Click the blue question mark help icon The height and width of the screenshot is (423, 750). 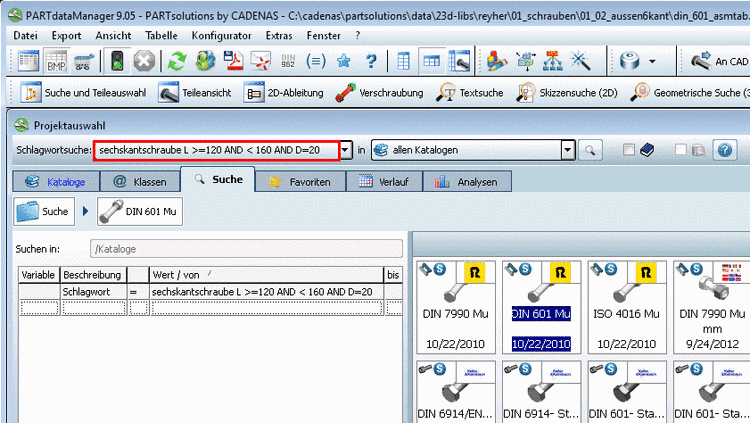pyautogui.click(x=371, y=61)
